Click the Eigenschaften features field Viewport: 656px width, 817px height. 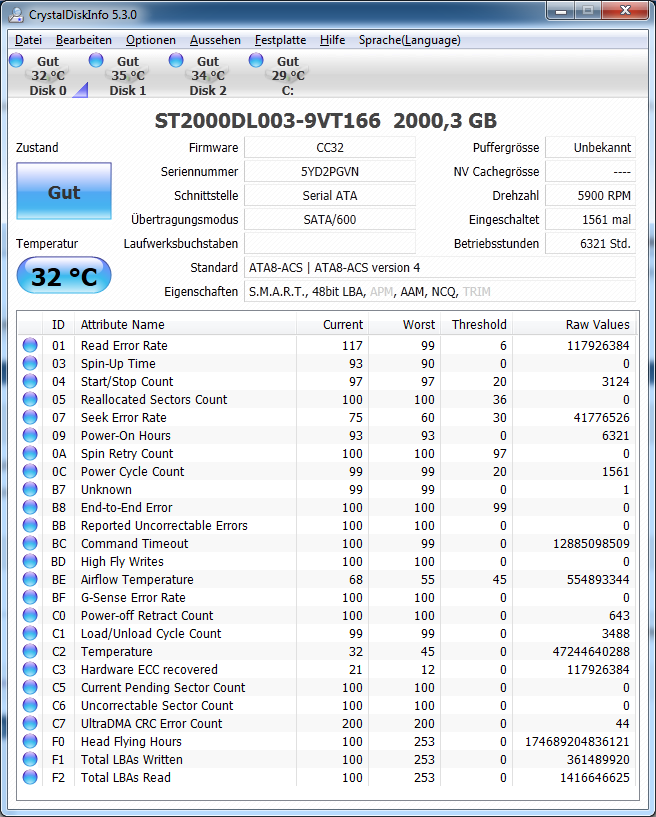click(x=440, y=291)
